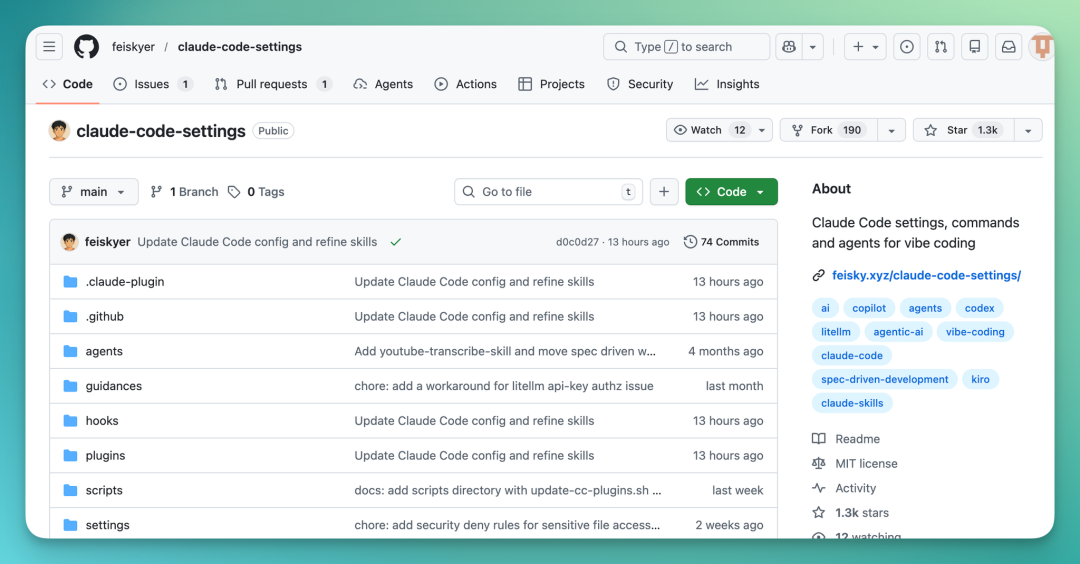The height and width of the screenshot is (564, 1080).
Task: Click the litellm topic tag
Action: point(835,332)
